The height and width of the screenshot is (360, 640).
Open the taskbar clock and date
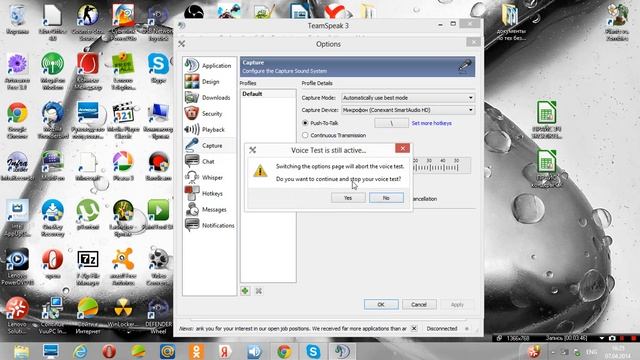click(x=618, y=352)
